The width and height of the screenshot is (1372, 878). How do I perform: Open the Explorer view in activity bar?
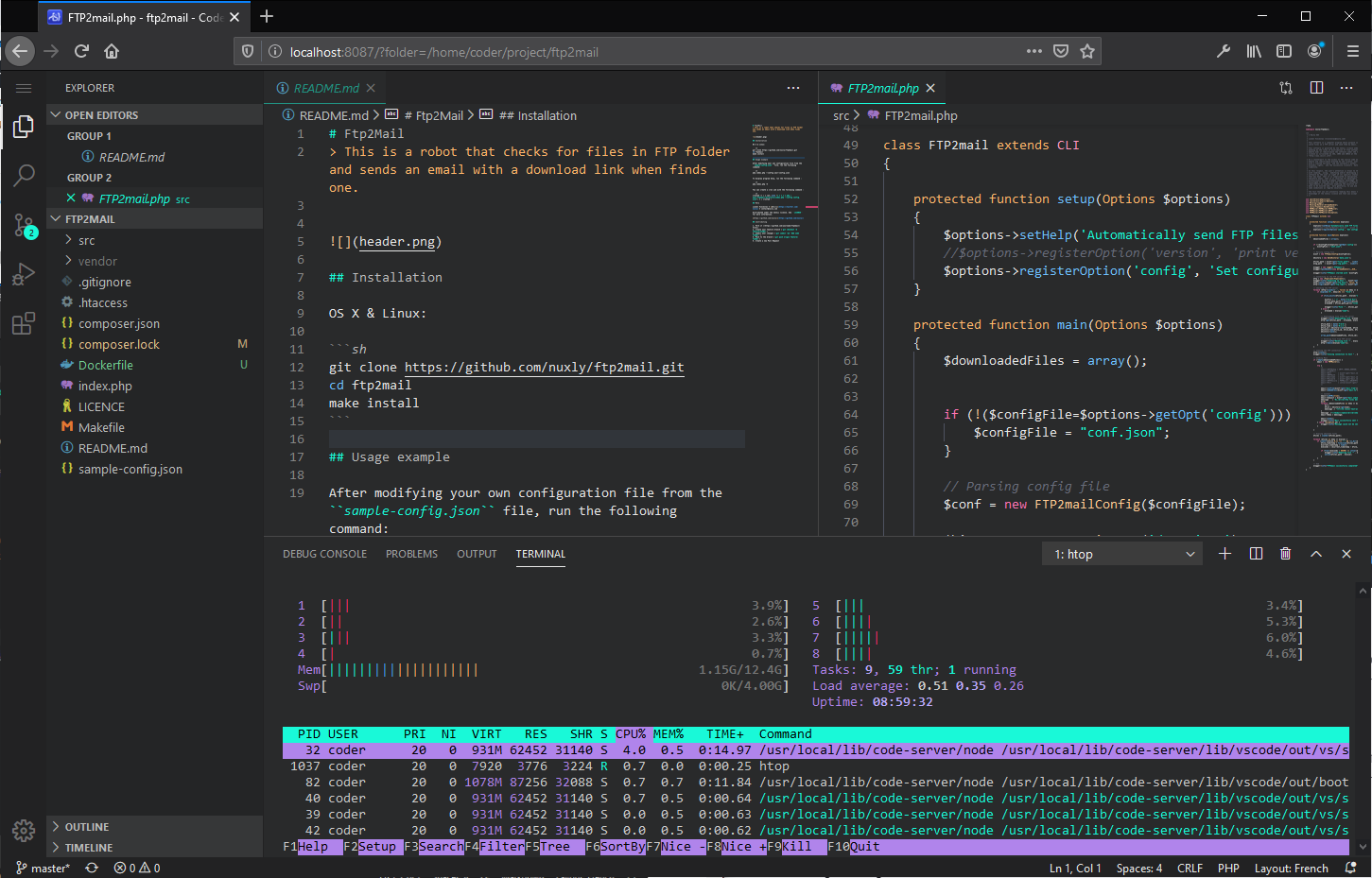click(24, 128)
